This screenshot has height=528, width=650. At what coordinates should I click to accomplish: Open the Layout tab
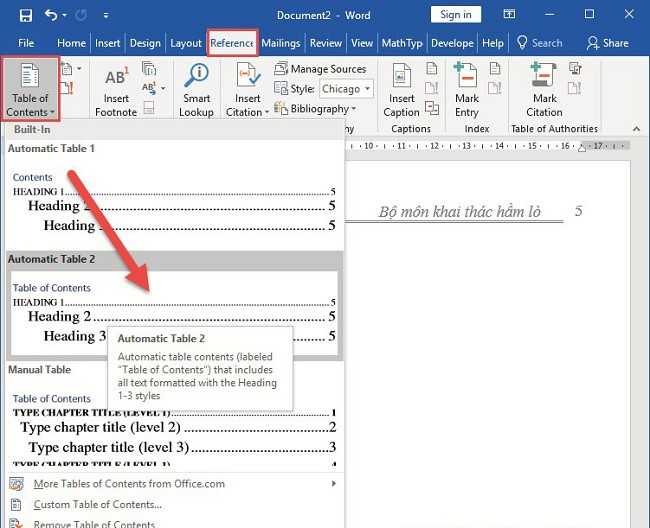186,43
